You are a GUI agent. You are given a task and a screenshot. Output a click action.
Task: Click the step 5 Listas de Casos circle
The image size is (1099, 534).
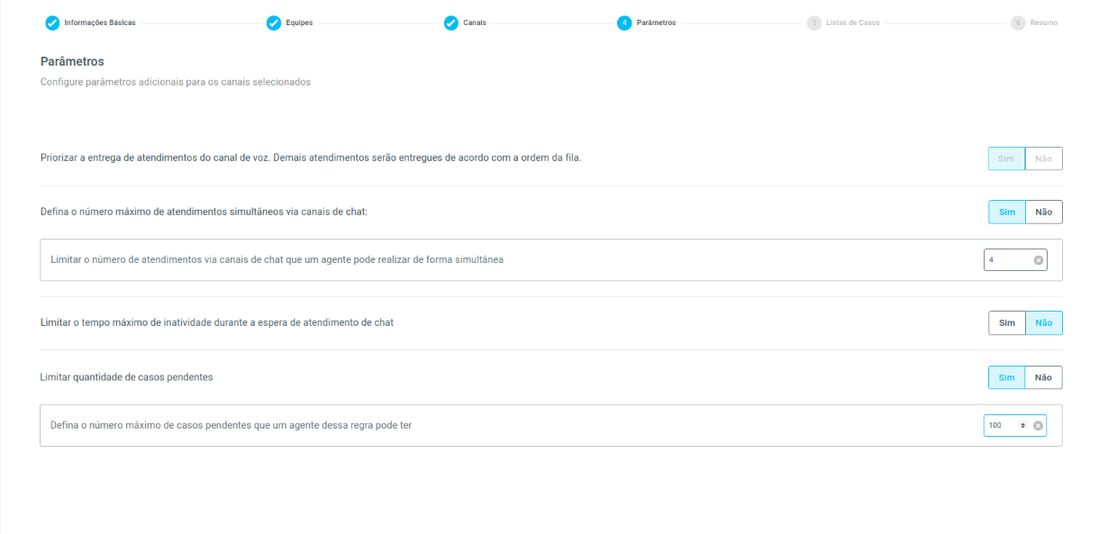pos(814,23)
